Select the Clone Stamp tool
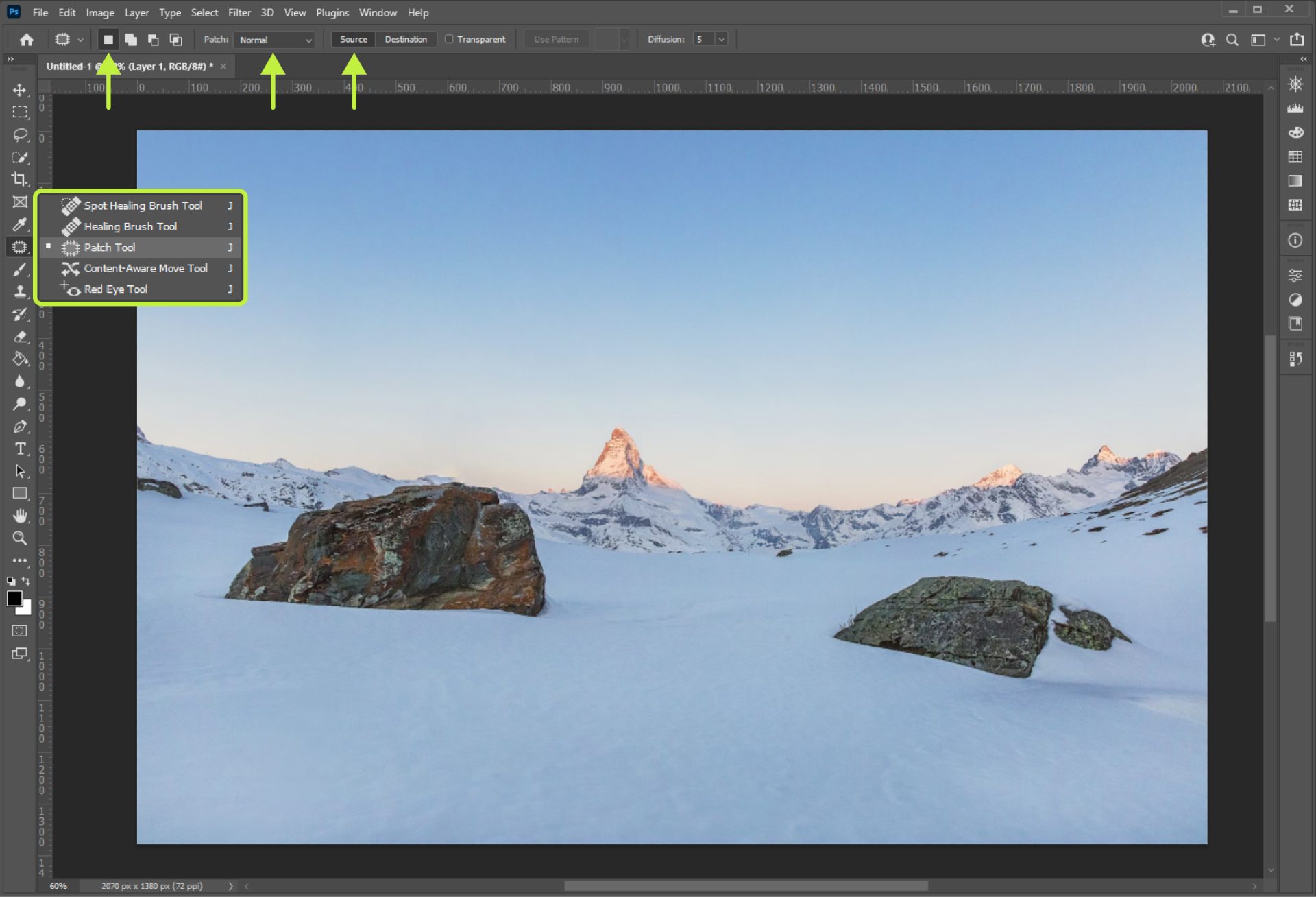 point(20,291)
